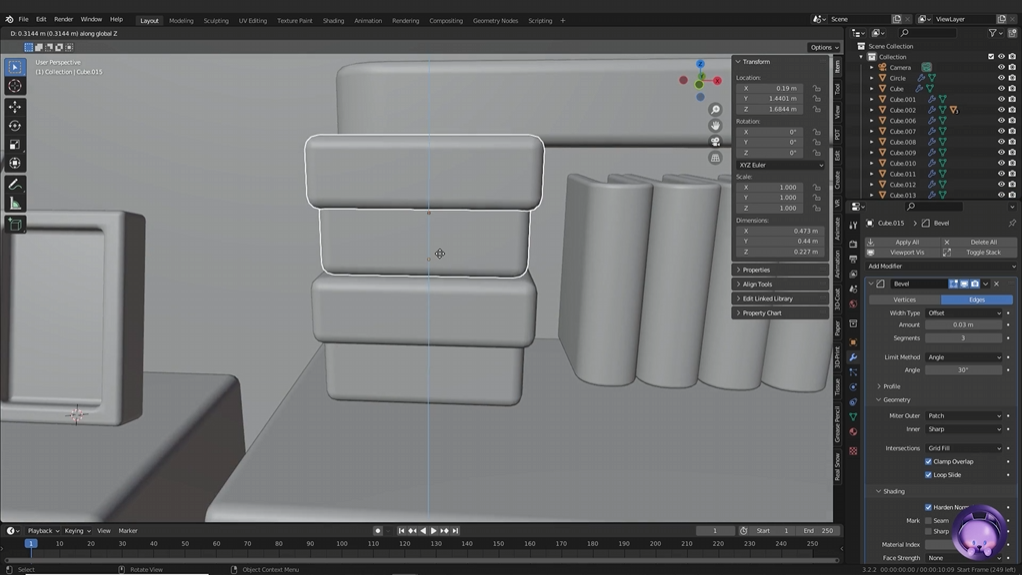
Task: Open the Limit Method Angle dropdown
Action: coord(963,357)
